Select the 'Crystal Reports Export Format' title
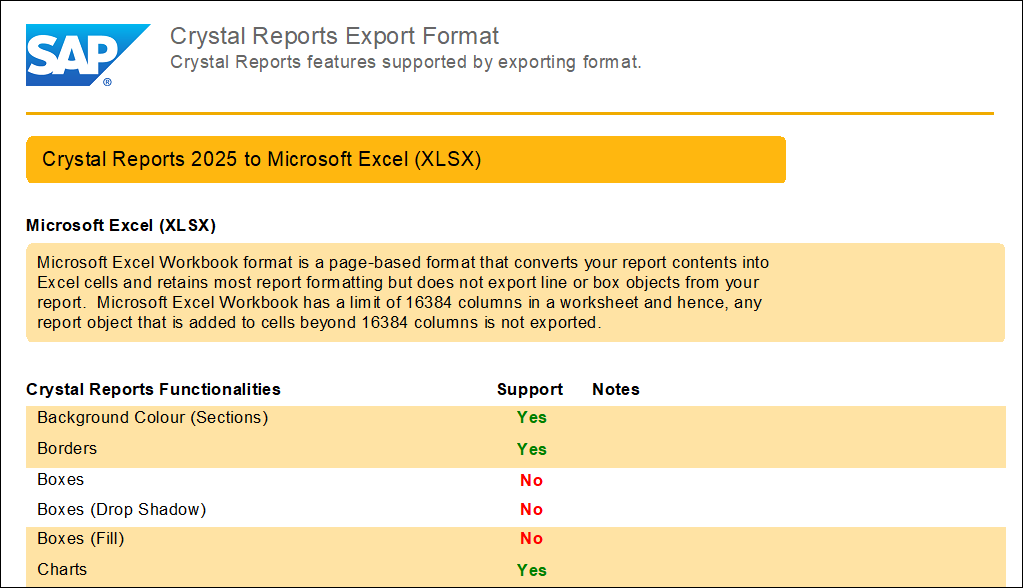 [334, 36]
